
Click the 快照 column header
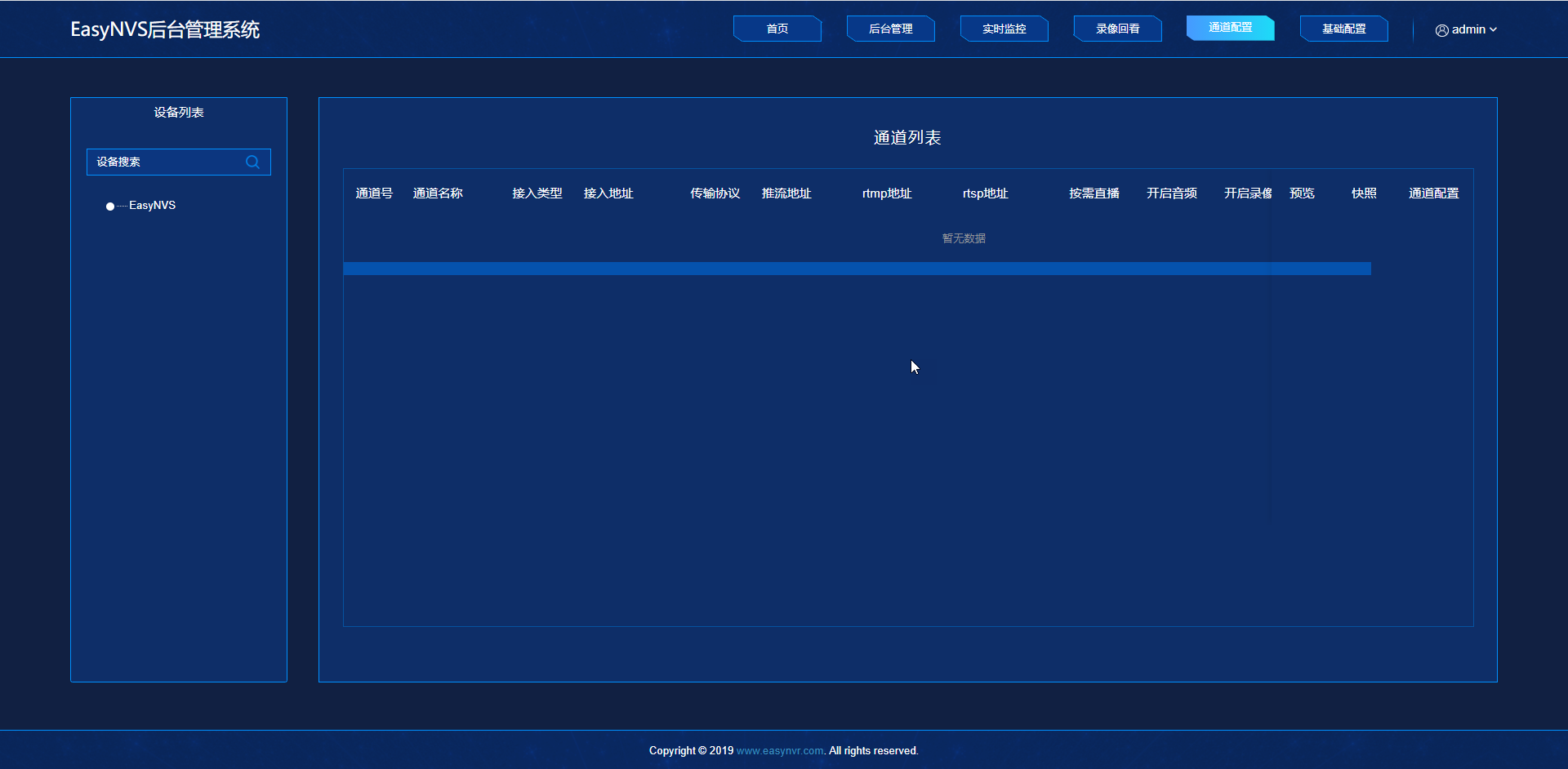(1364, 193)
